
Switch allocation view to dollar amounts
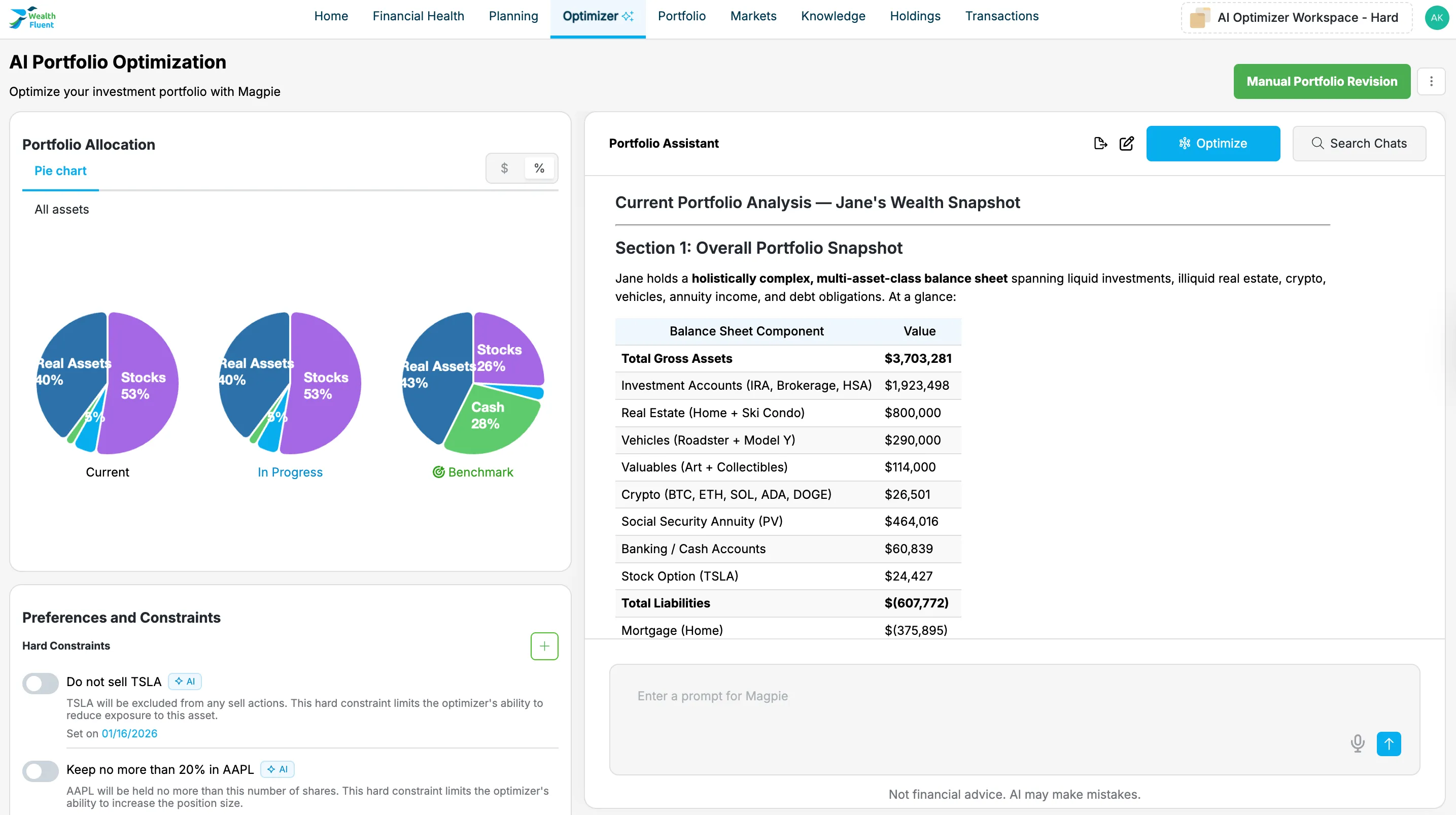pyautogui.click(x=504, y=168)
